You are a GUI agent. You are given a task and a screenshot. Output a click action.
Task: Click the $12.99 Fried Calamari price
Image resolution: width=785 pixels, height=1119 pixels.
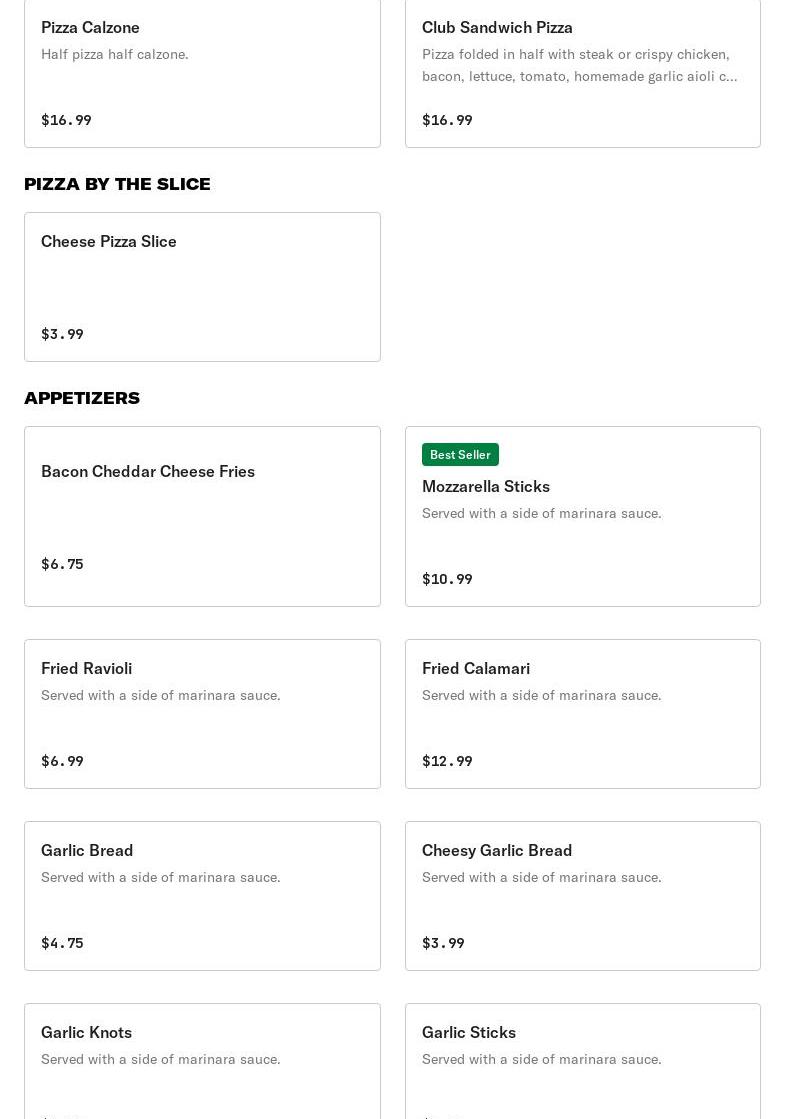[x=447, y=761]
